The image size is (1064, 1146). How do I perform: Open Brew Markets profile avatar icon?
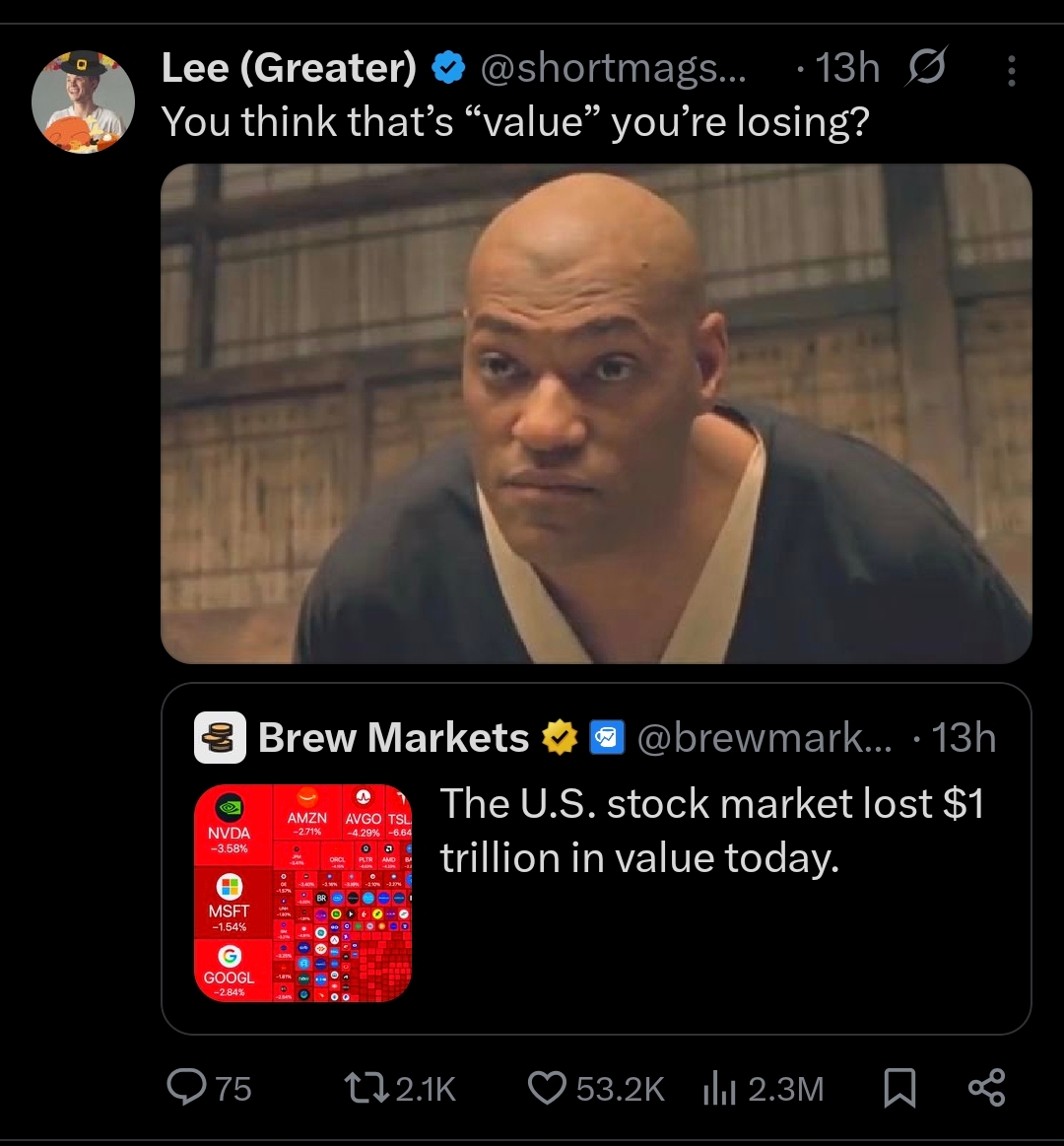point(220,738)
